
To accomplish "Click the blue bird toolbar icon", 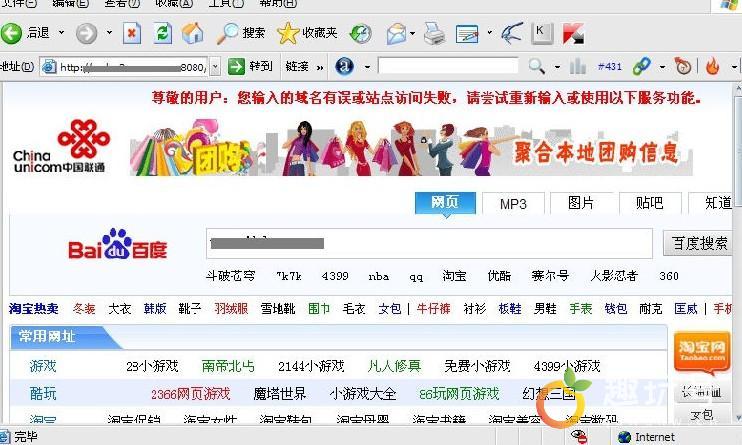I will click(512, 34).
